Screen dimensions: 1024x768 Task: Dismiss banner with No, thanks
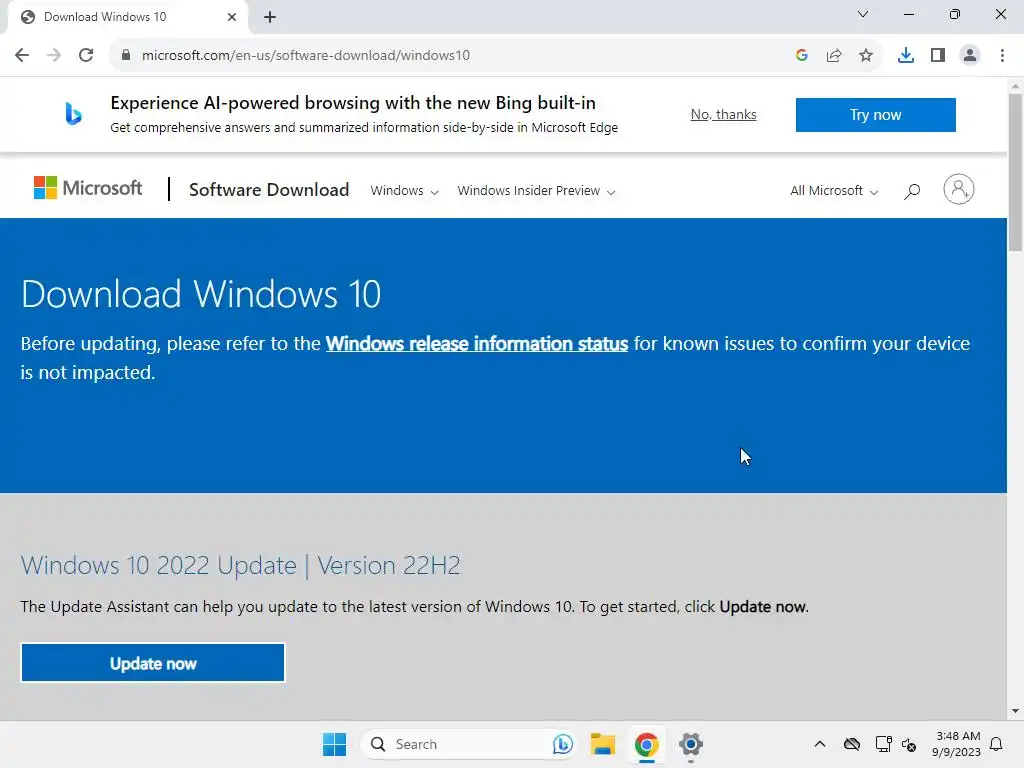click(x=724, y=114)
